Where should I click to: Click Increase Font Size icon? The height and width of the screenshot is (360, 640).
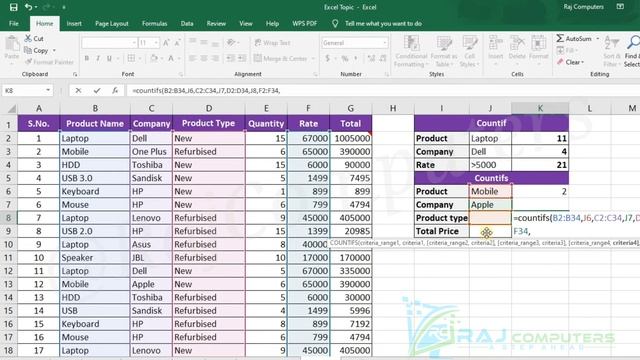pos(166,43)
